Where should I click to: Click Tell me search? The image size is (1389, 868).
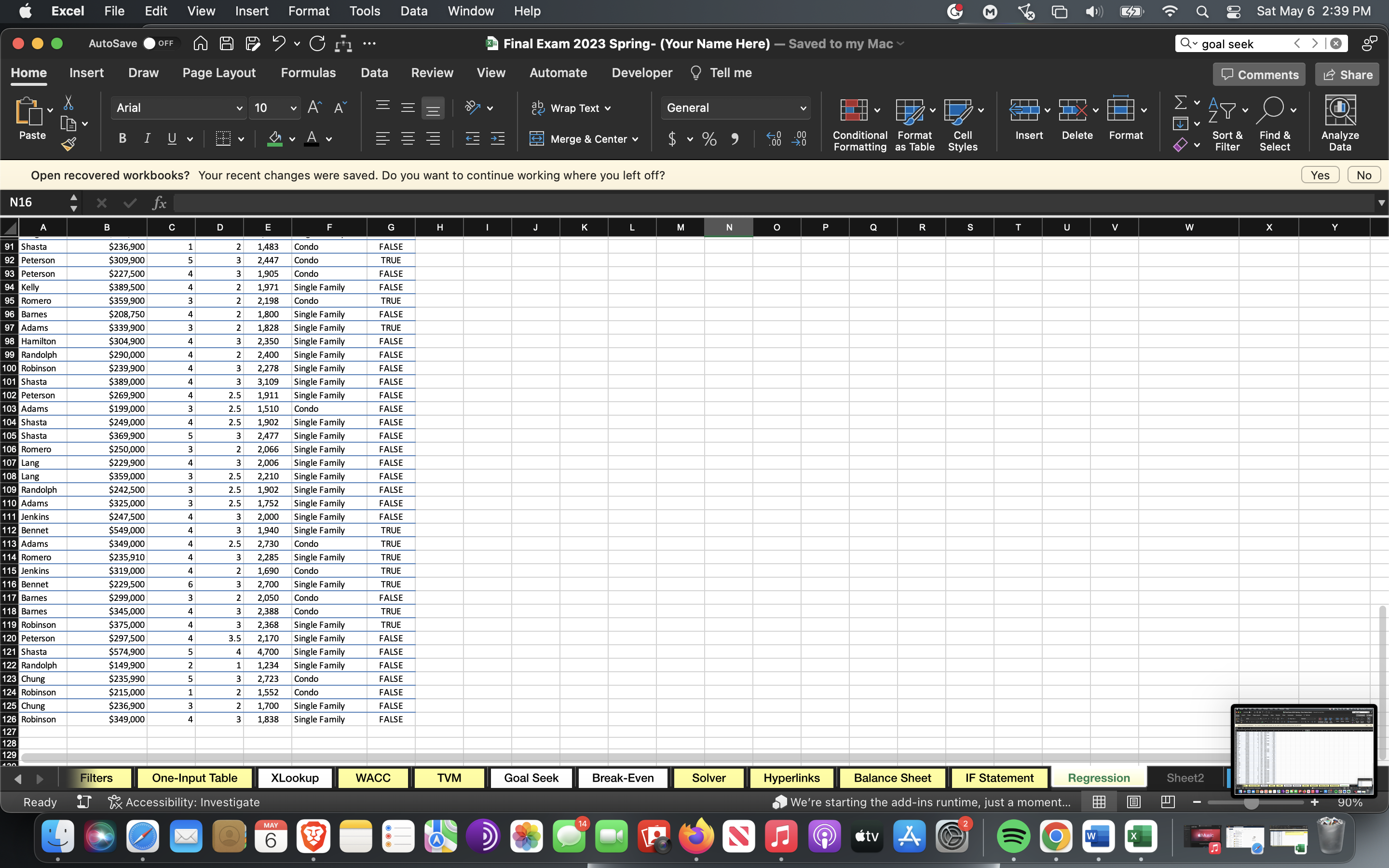[721, 73]
